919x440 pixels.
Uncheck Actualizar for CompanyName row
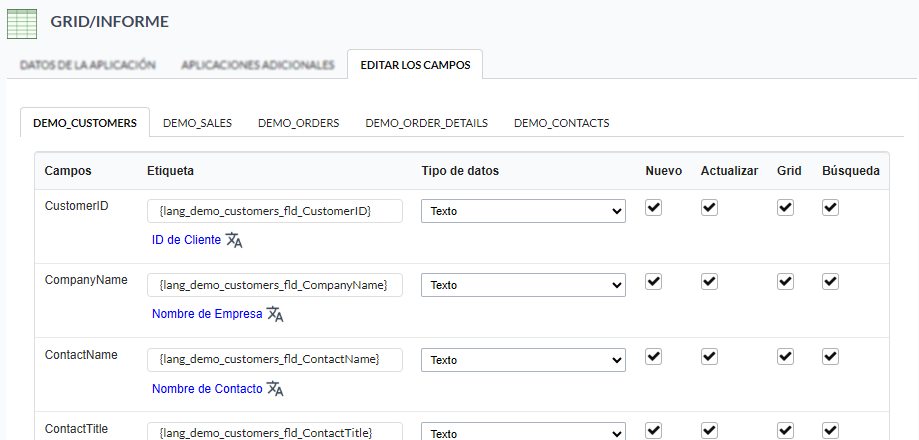pos(709,282)
